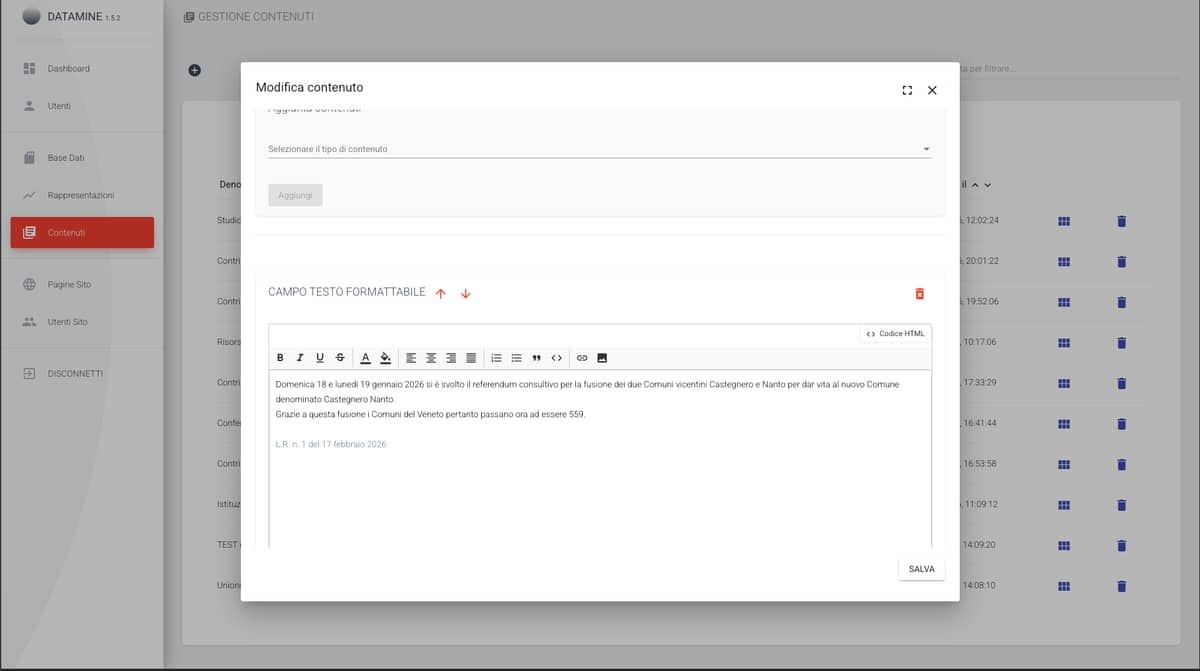
Task: Toggle italic formatting in the editor
Action: click(299, 358)
